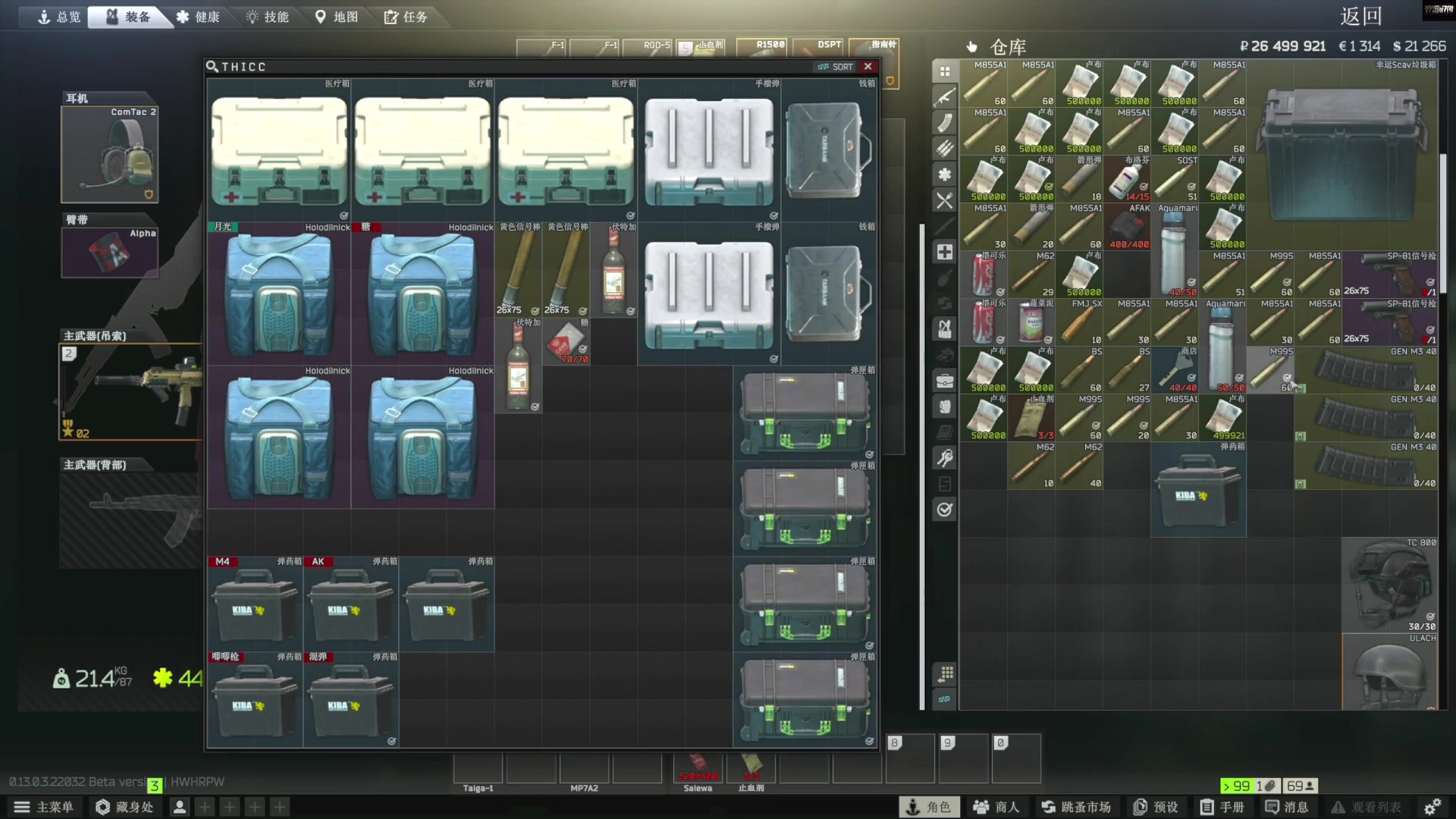Image resolution: width=1456 pixels, height=819 pixels.
Task: Select the ammo case tagged 混弹
Action: pos(351,699)
